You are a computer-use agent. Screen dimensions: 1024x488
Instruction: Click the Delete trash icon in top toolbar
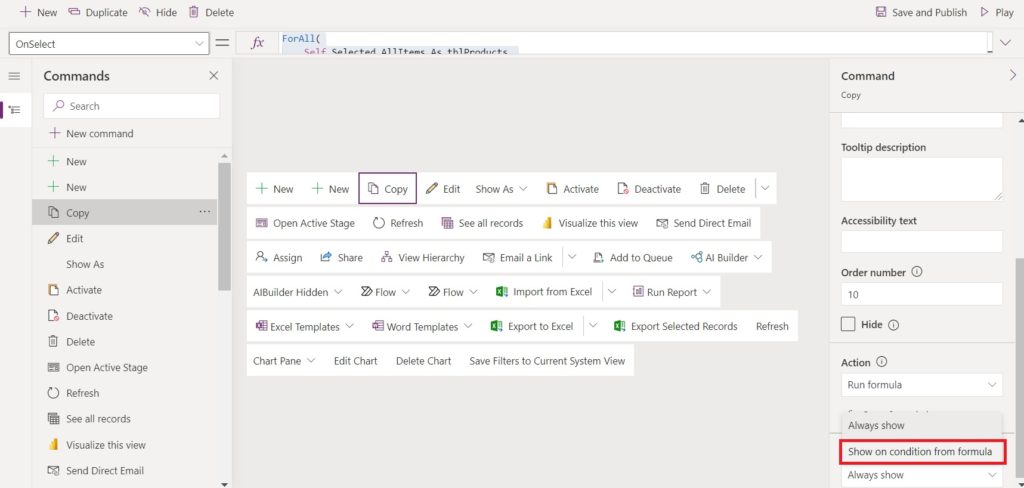click(x=194, y=12)
